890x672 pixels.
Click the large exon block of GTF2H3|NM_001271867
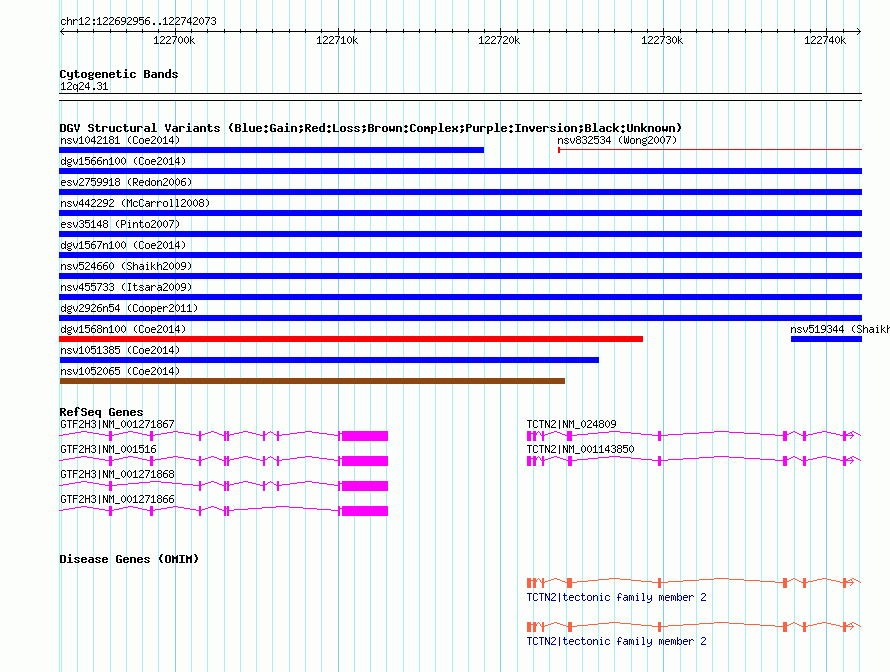point(365,436)
